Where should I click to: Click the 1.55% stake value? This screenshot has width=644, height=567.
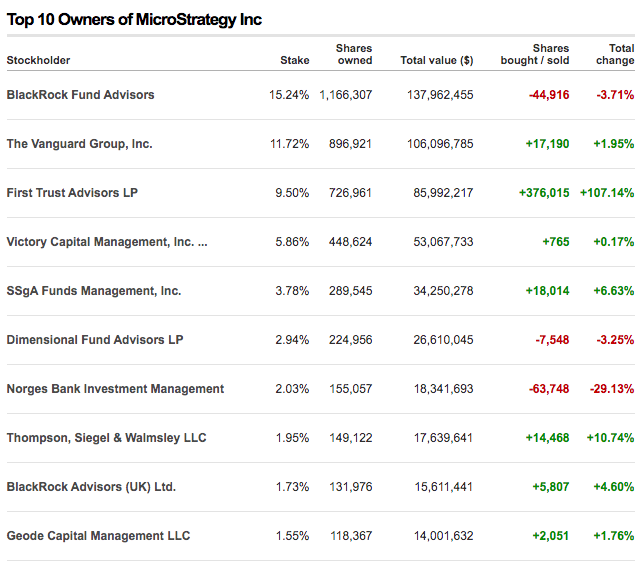[292, 536]
